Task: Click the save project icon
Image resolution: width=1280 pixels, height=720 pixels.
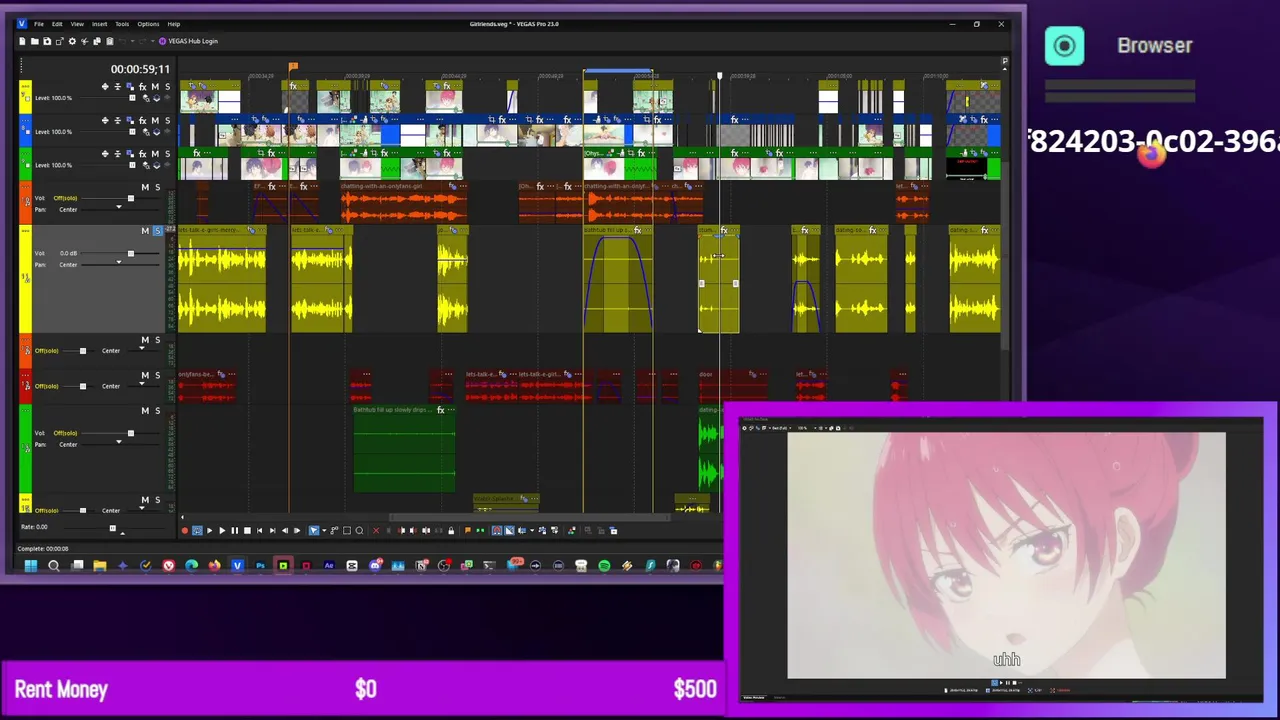Action: [47, 41]
